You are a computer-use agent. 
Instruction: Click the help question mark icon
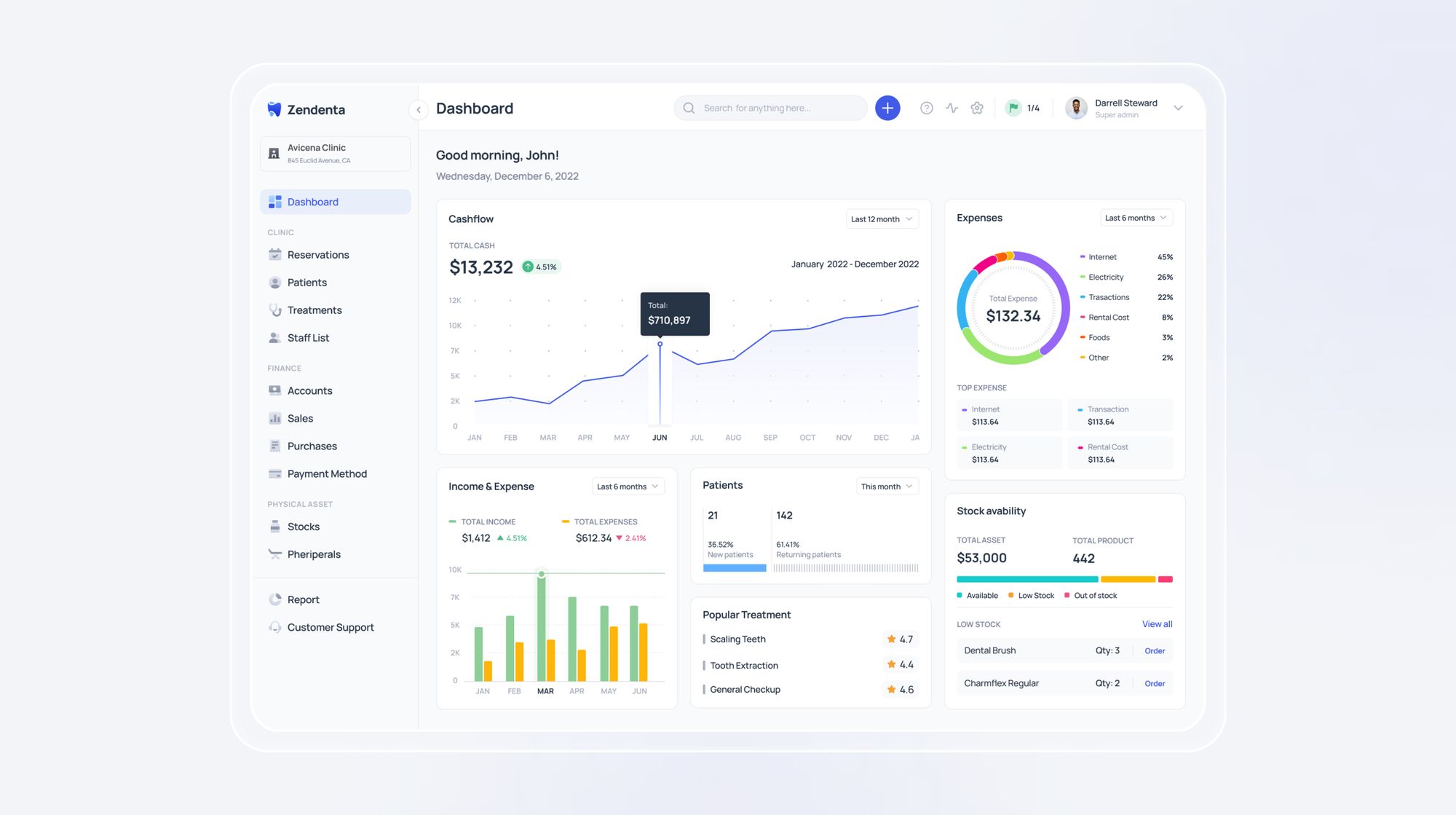tap(926, 107)
